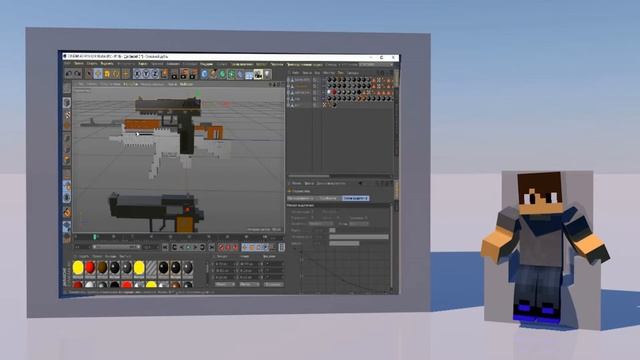Click the Render View clapperboard icon
The width and height of the screenshot is (640, 360).
tap(175, 74)
